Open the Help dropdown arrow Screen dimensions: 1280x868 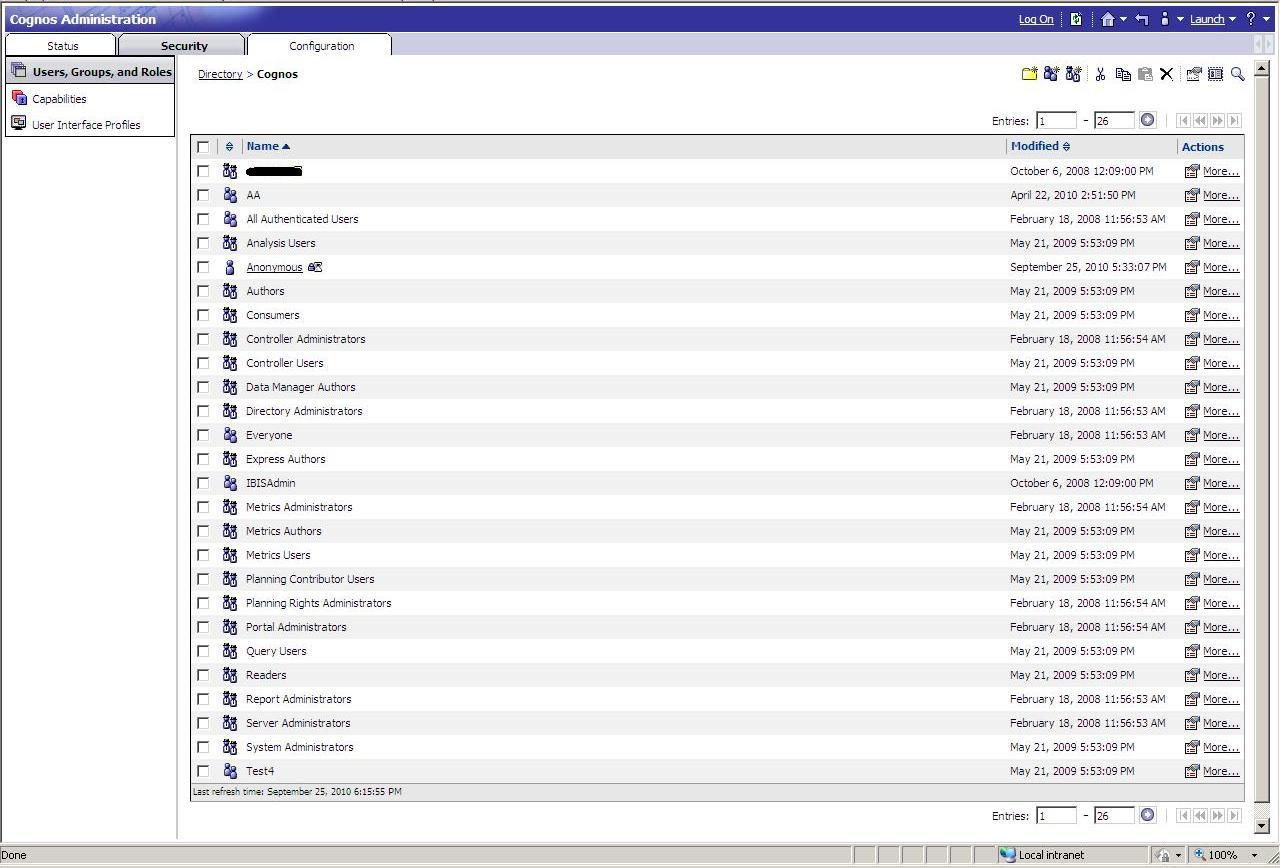click(1268, 19)
